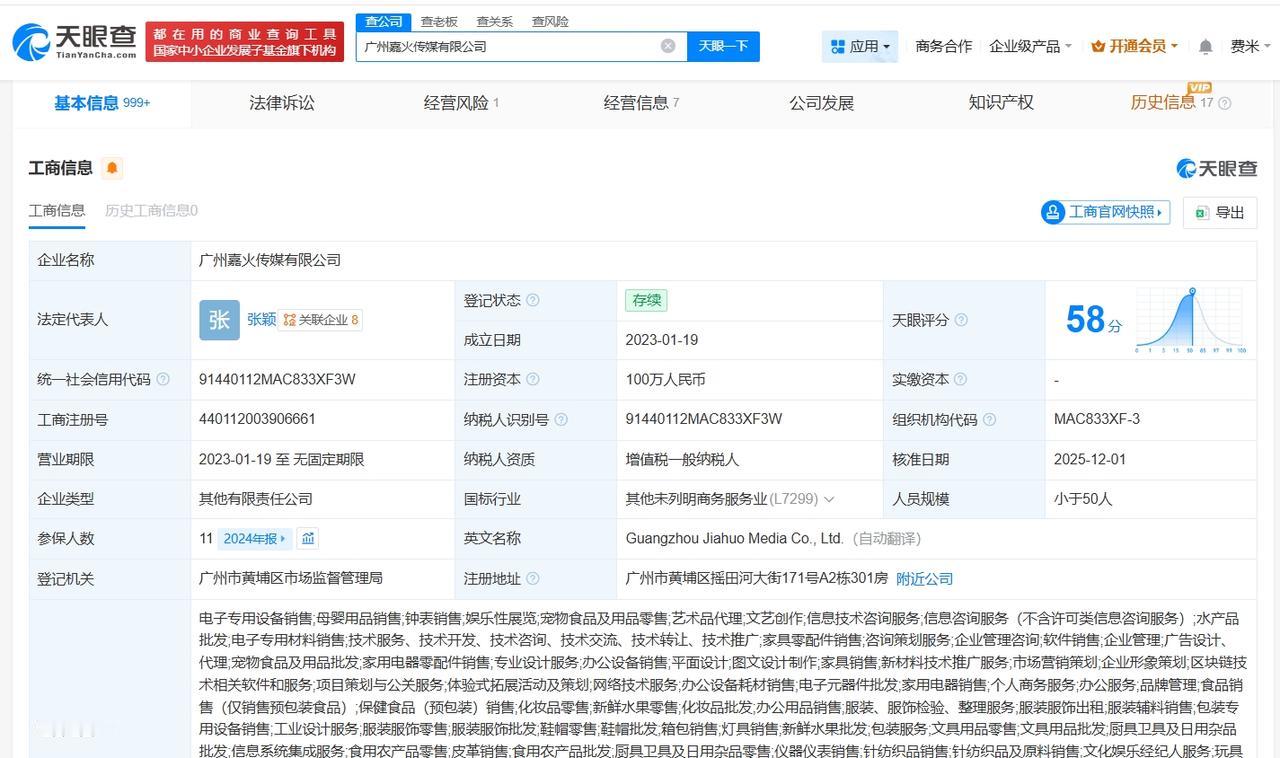
Task: Click the help icon next to 天眼评分
Action: (961, 320)
